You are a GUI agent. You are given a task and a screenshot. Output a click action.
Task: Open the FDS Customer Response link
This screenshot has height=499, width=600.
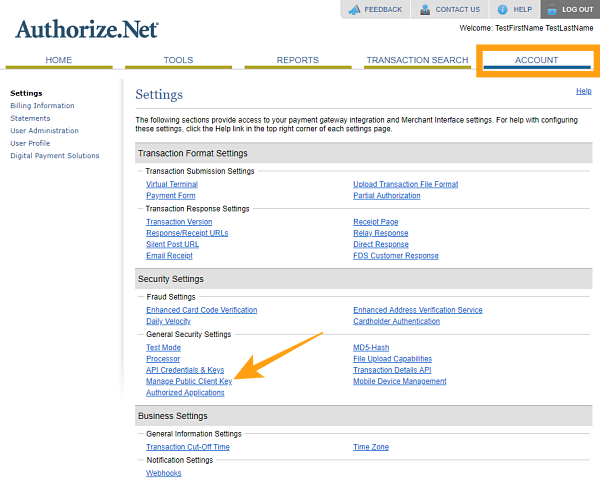tap(396, 256)
